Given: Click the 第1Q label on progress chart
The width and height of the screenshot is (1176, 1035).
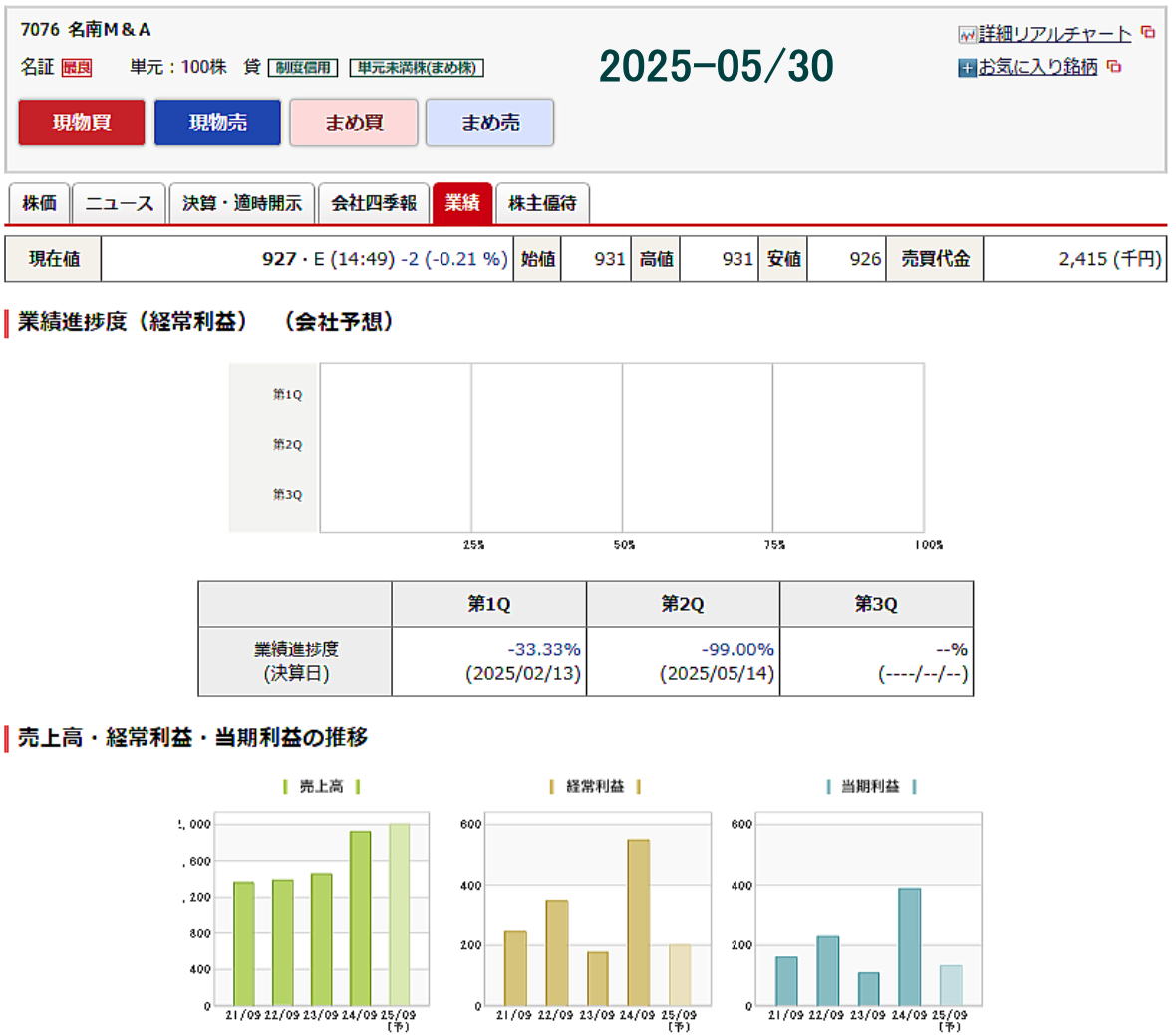Looking at the screenshot, I should [287, 394].
